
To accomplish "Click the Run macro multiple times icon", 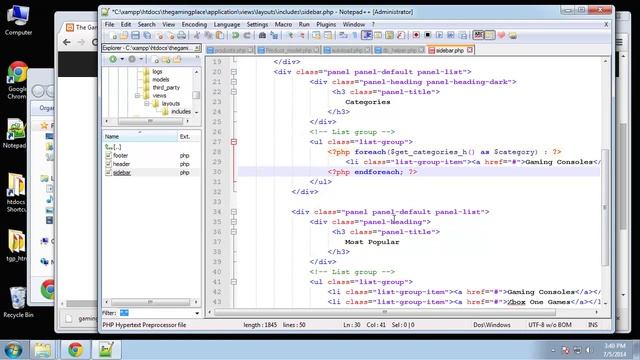I will pos(451,36).
